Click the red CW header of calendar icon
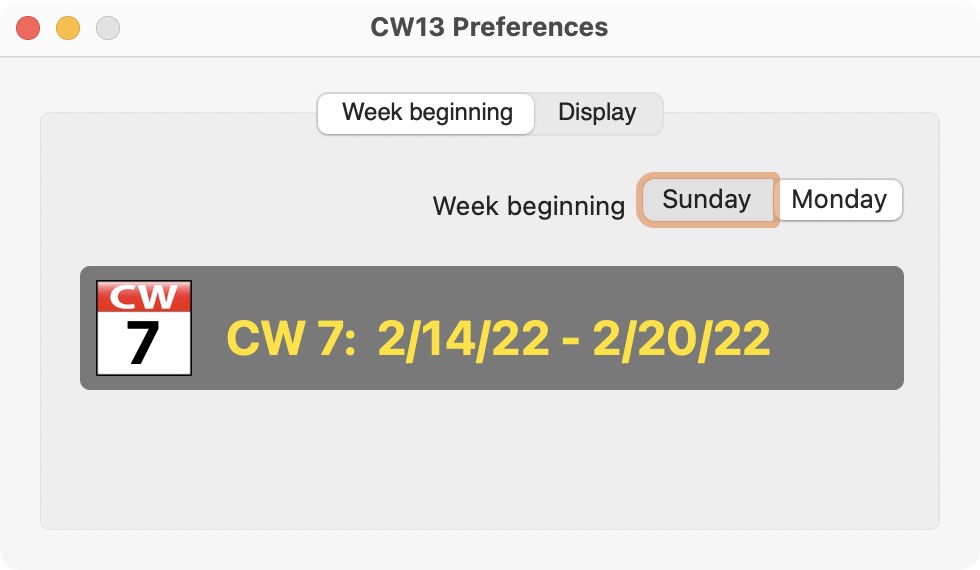The image size is (980, 570). tap(144, 297)
